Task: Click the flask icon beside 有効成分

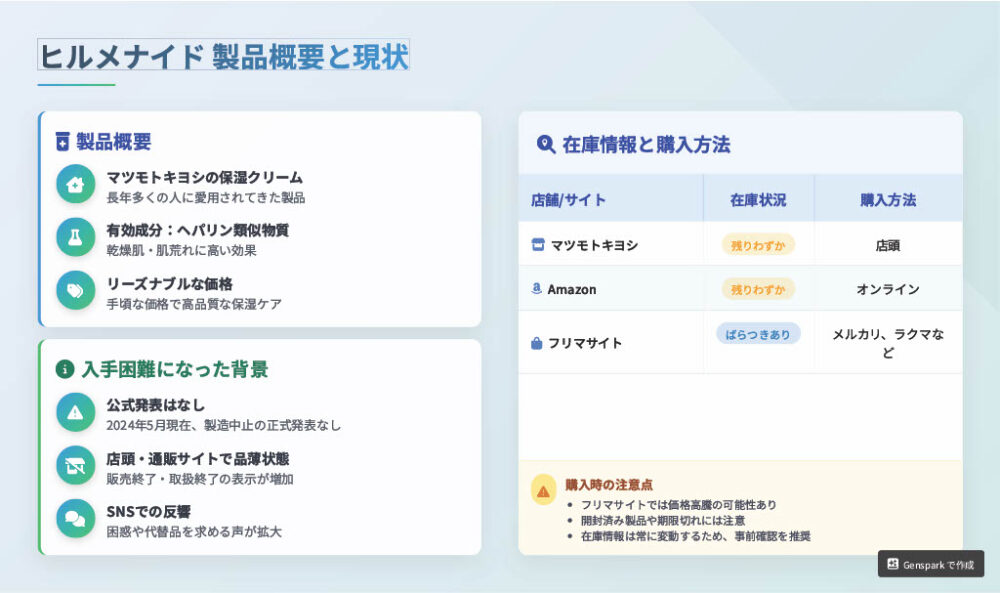Action: pos(75,237)
